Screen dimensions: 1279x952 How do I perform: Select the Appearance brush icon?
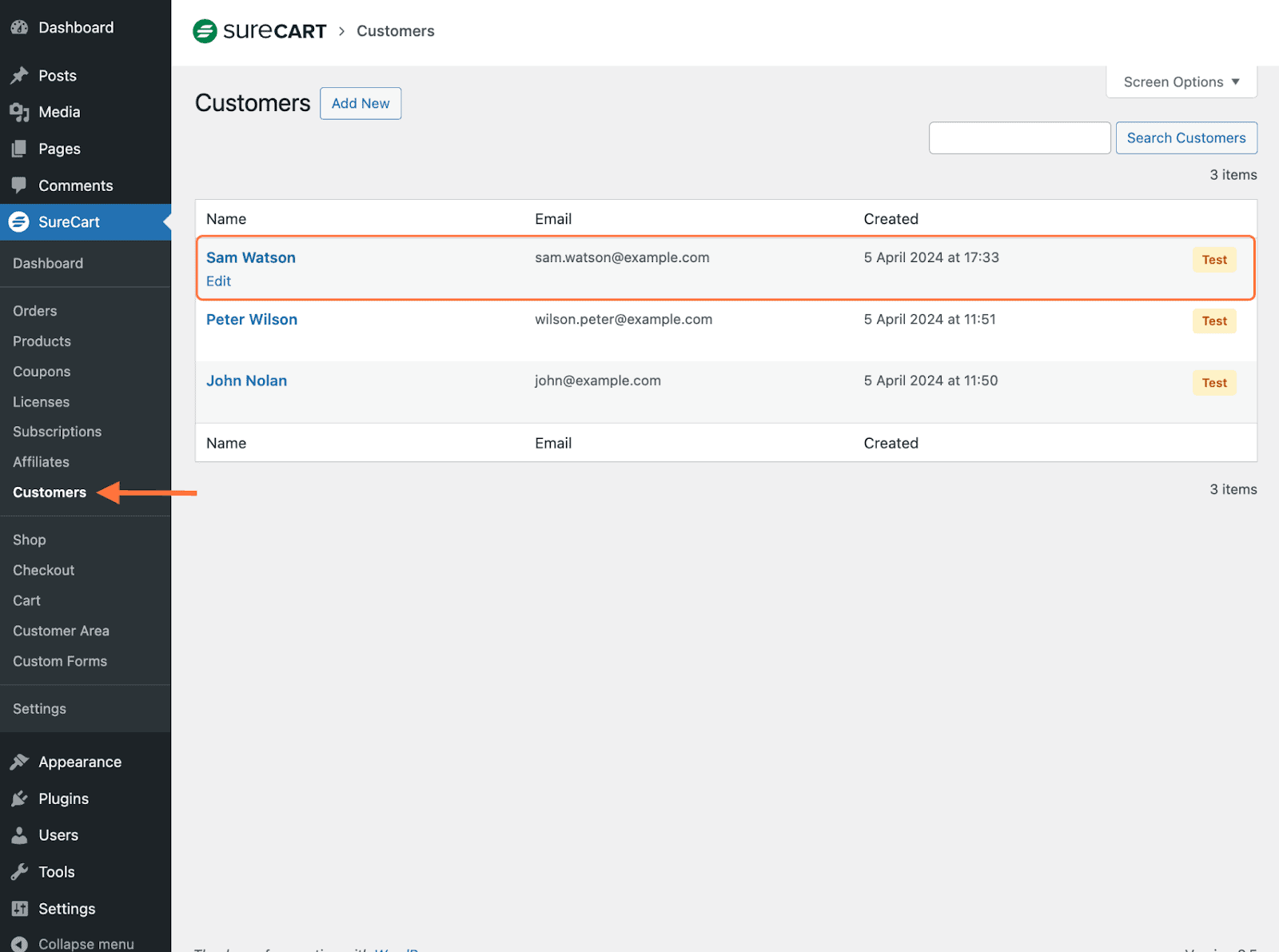(x=20, y=761)
